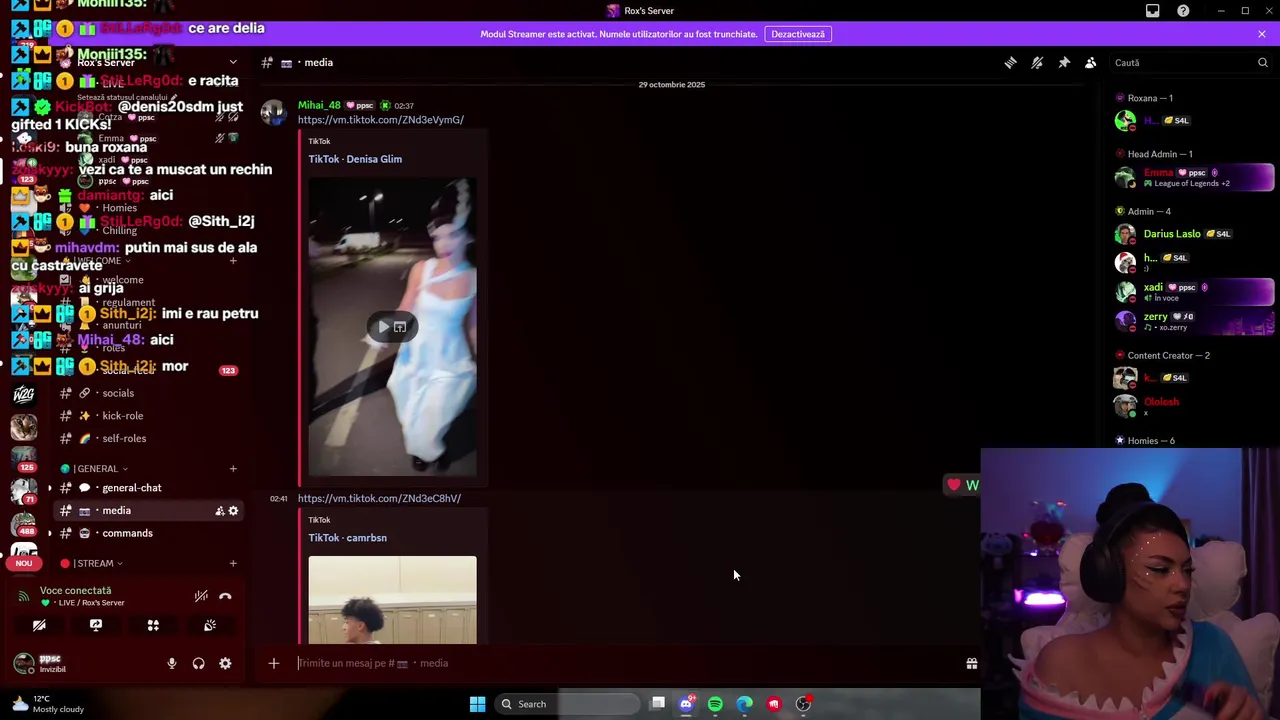Viewport: 1280px width, 720px height.
Task: Open the soundboard in voice panel
Action: click(x=210, y=625)
